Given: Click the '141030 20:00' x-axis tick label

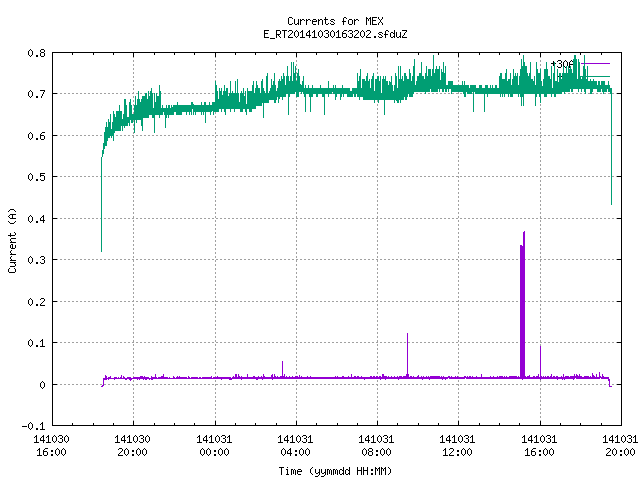Looking at the screenshot, I should point(133,446).
